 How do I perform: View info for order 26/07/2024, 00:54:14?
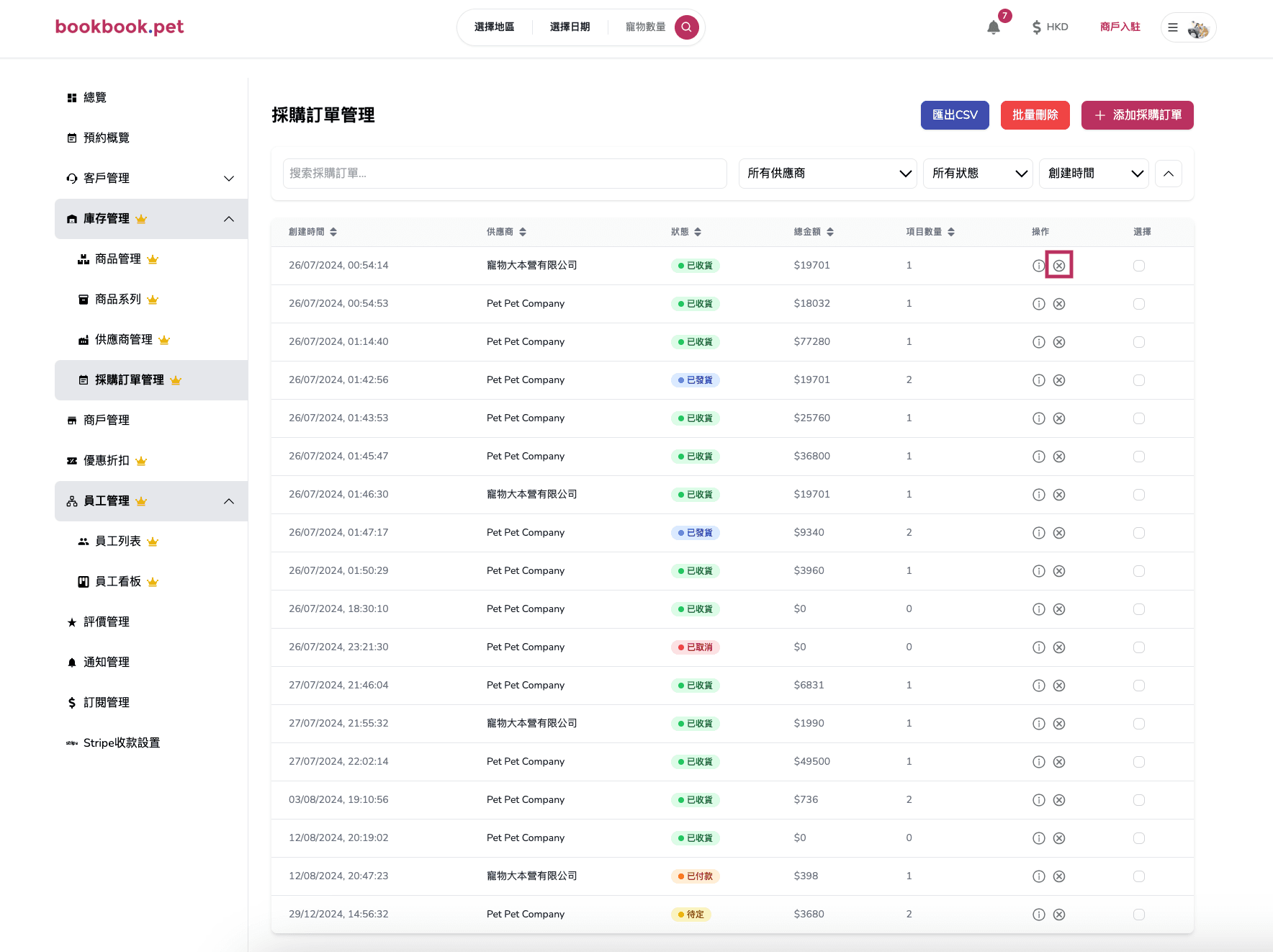1038,266
